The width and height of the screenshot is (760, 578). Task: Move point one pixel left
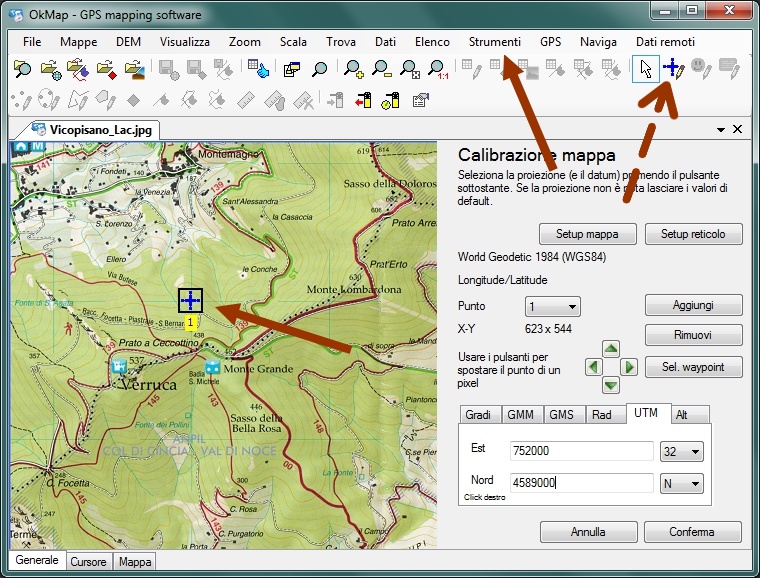(x=593, y=367)
